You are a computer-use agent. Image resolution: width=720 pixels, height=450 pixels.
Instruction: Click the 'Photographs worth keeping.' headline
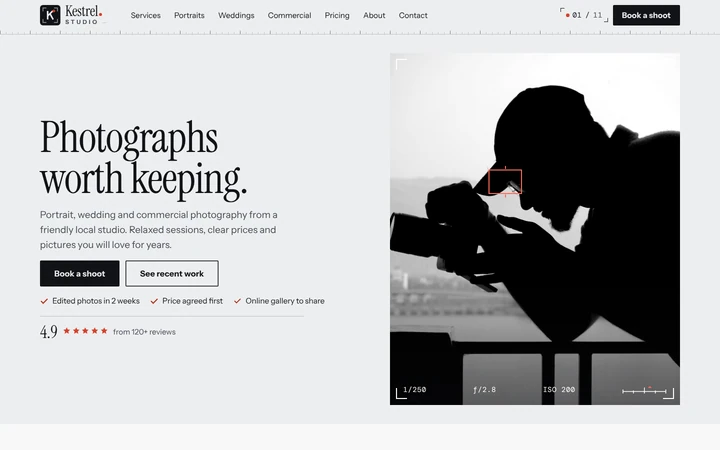point(144,159)
